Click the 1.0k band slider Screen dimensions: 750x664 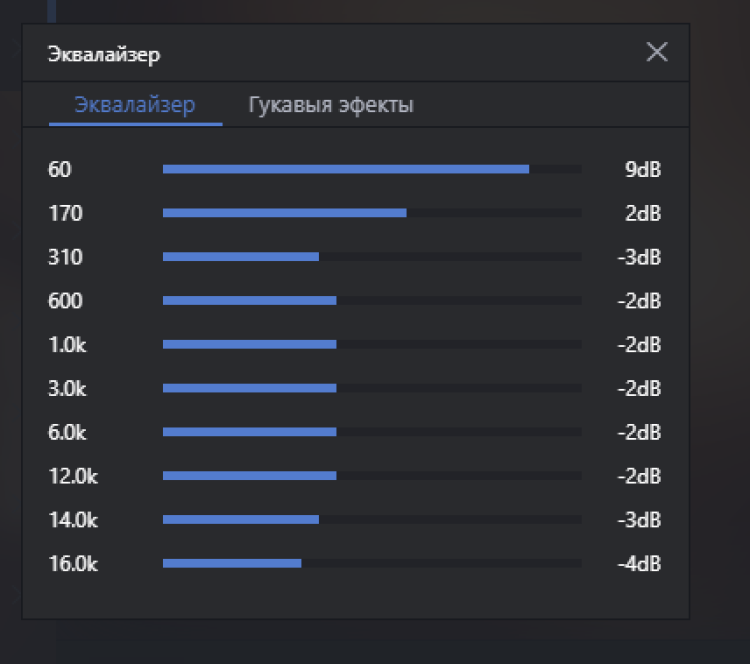pos(372,344)
